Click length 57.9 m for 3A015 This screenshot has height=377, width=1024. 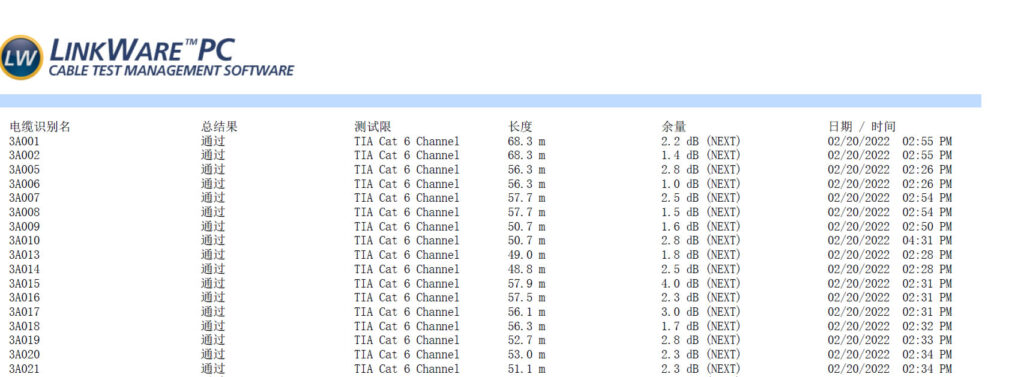click(527, 284)
